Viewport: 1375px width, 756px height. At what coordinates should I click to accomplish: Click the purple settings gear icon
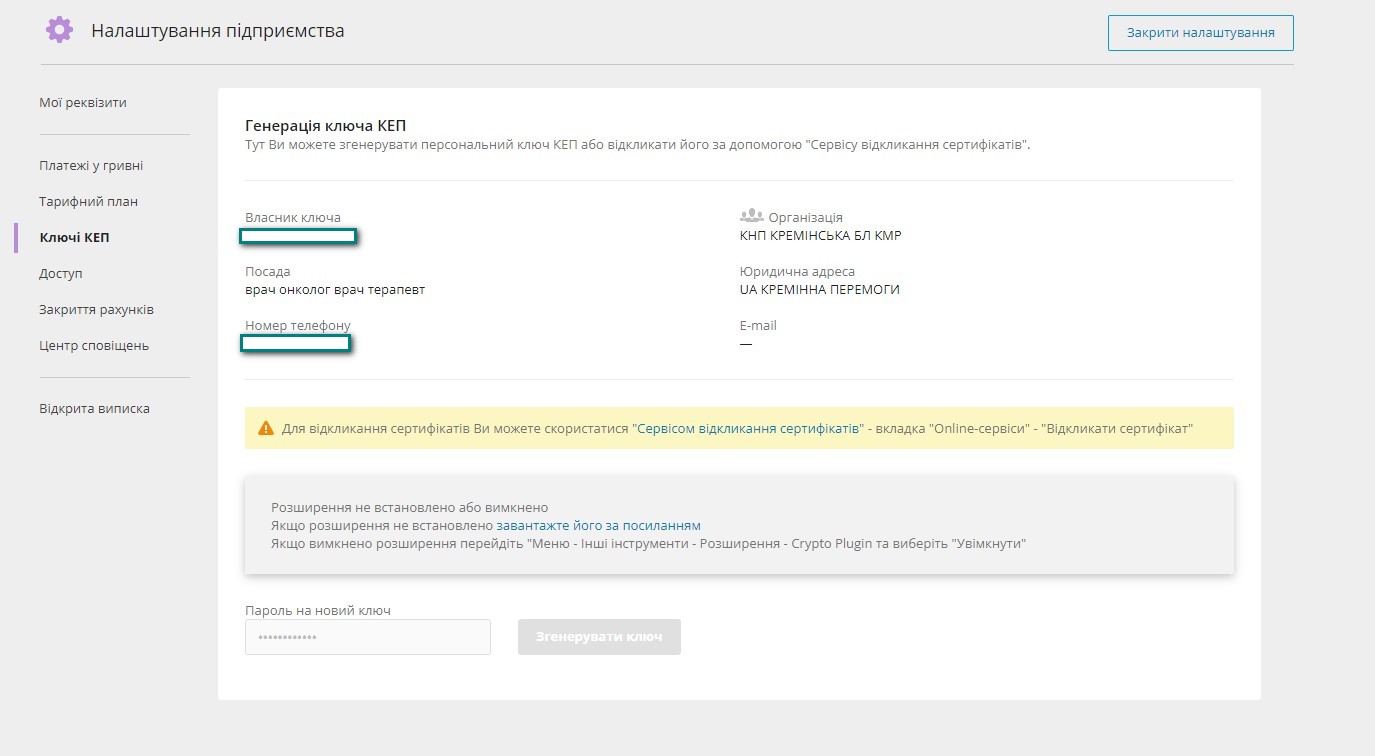click(59, 30)
